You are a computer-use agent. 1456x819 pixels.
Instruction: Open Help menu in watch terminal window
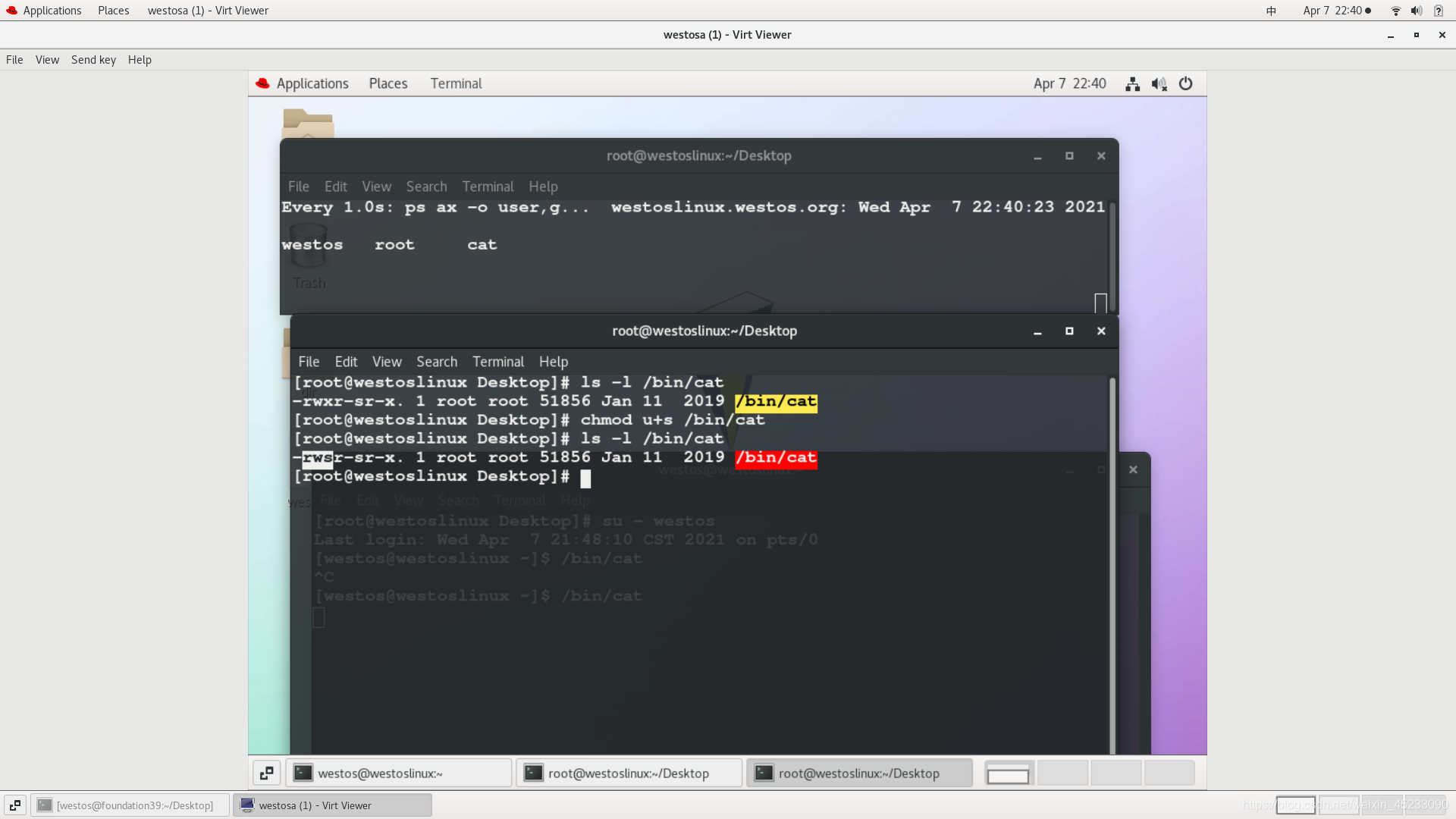coord(543,187)
